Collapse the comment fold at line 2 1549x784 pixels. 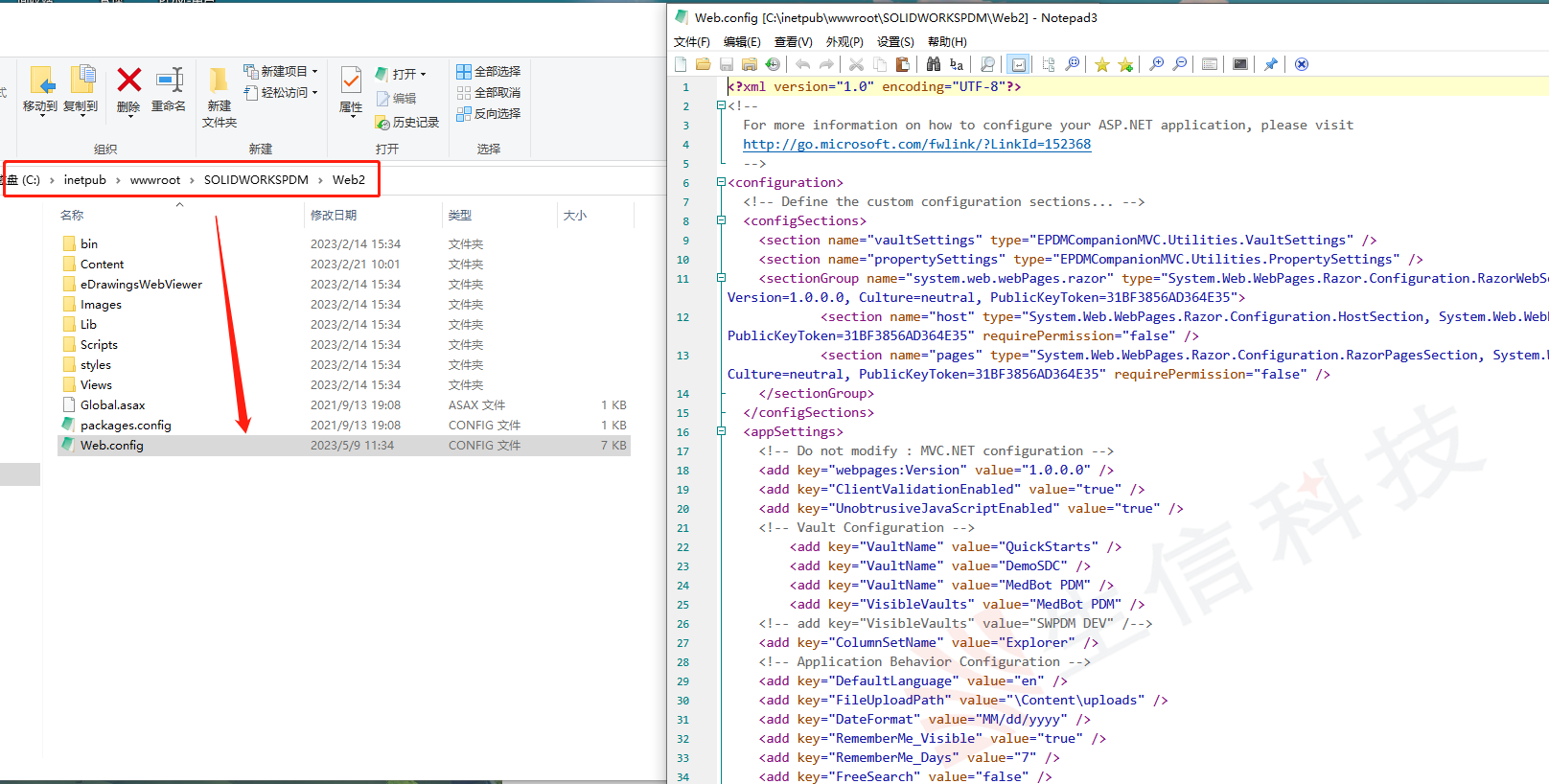tap(721, 105)
